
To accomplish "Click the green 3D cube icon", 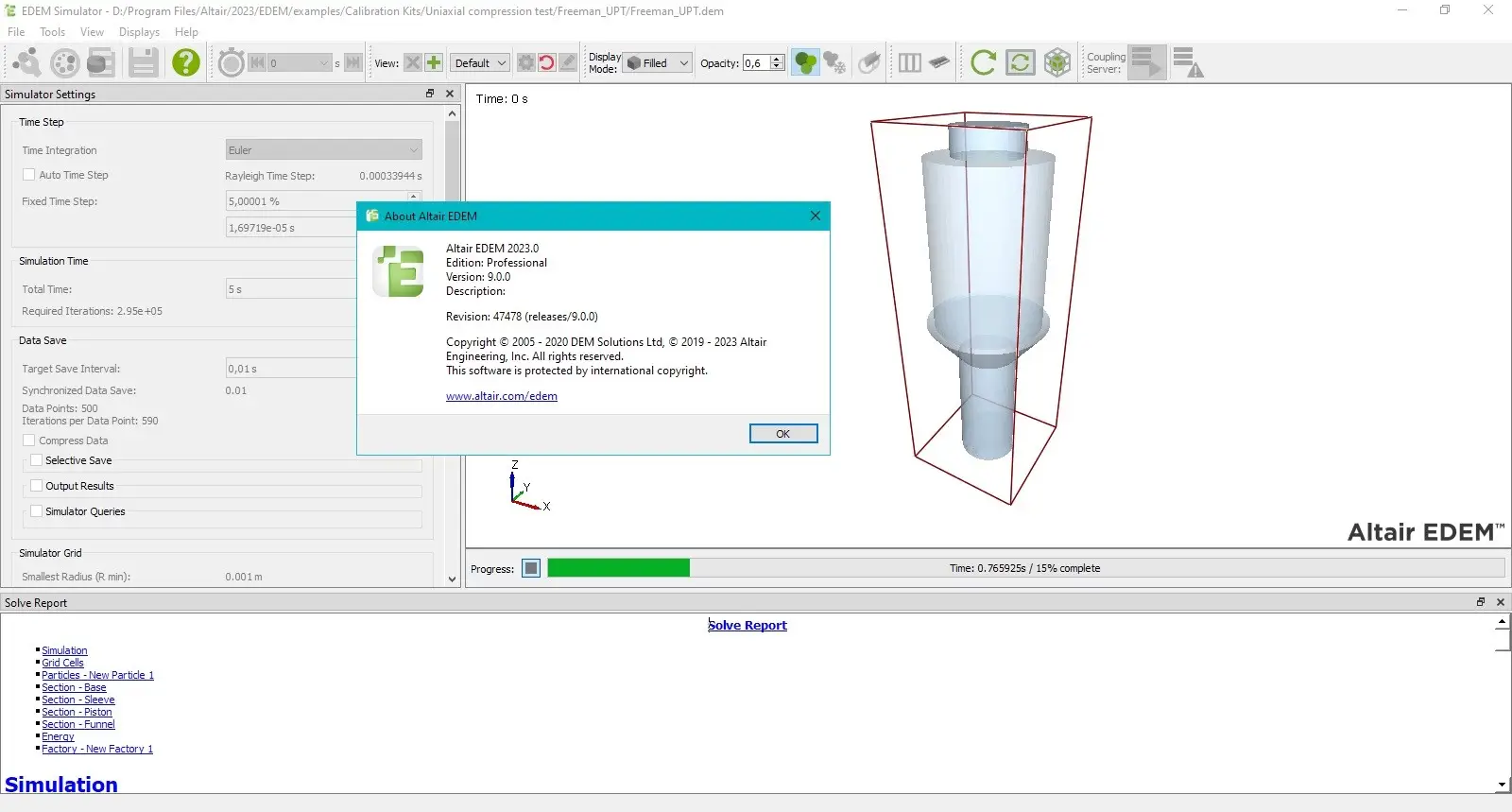I will pyautogui.click(x=1057, y=62).
